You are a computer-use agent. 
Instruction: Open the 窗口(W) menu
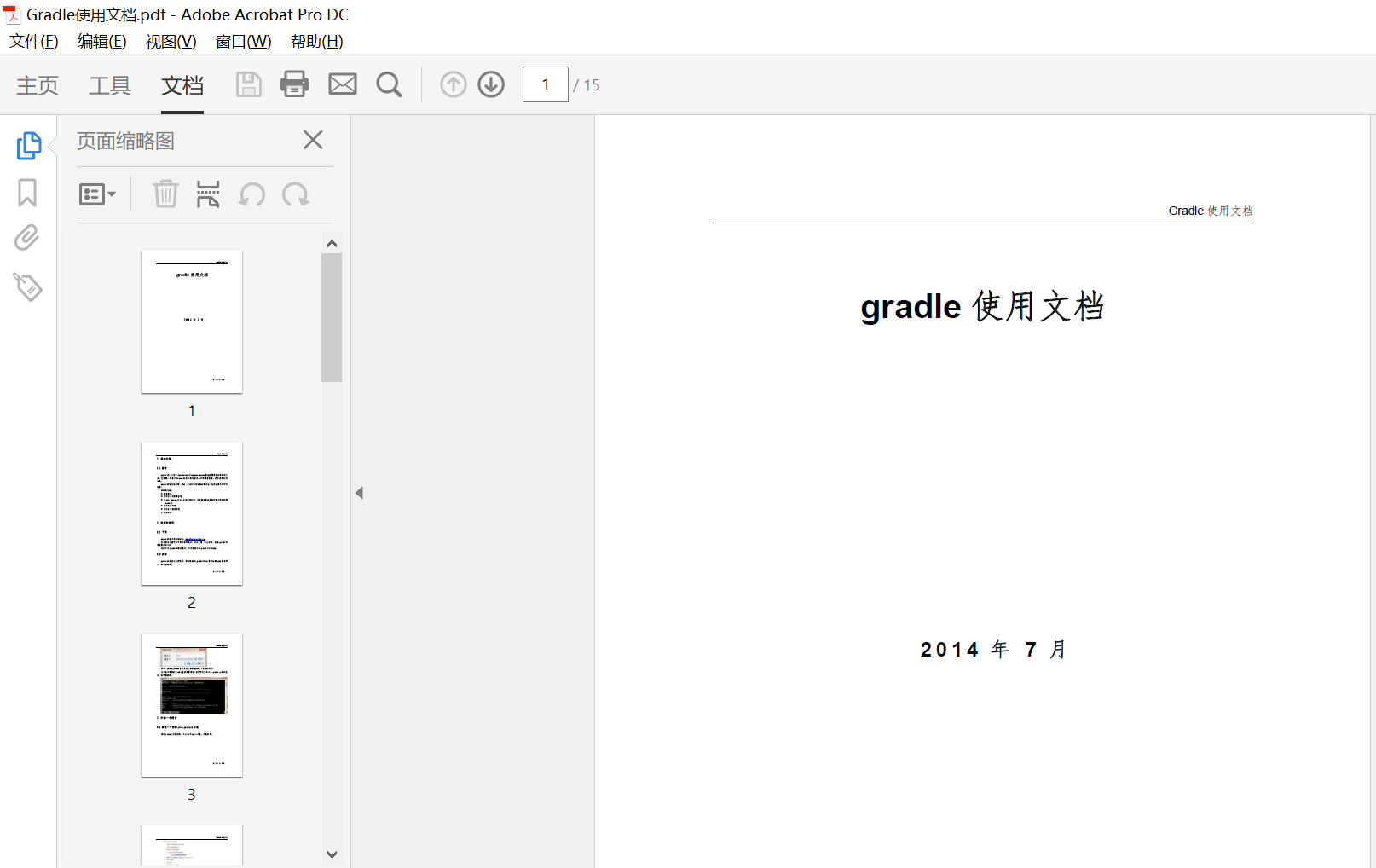(x=244, y=41)
